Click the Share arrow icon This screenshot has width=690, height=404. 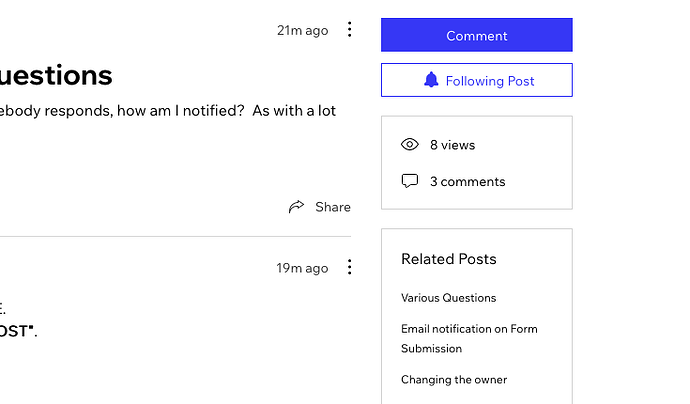(296, 207)
